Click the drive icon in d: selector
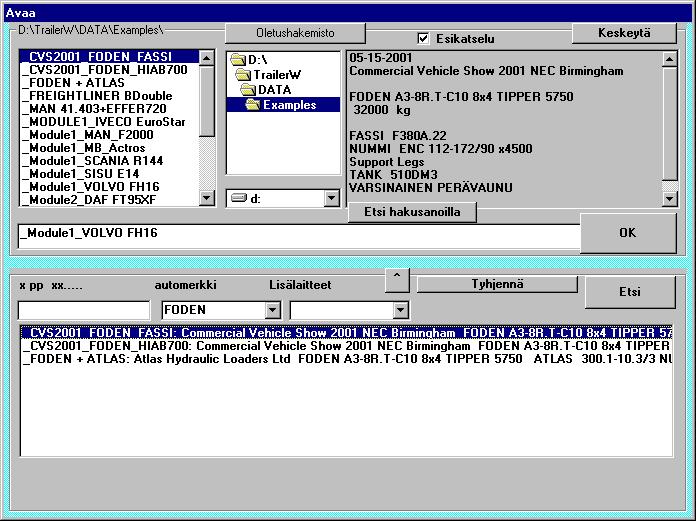696x521 pixels. pyautogui.click(x=239, y=198)
